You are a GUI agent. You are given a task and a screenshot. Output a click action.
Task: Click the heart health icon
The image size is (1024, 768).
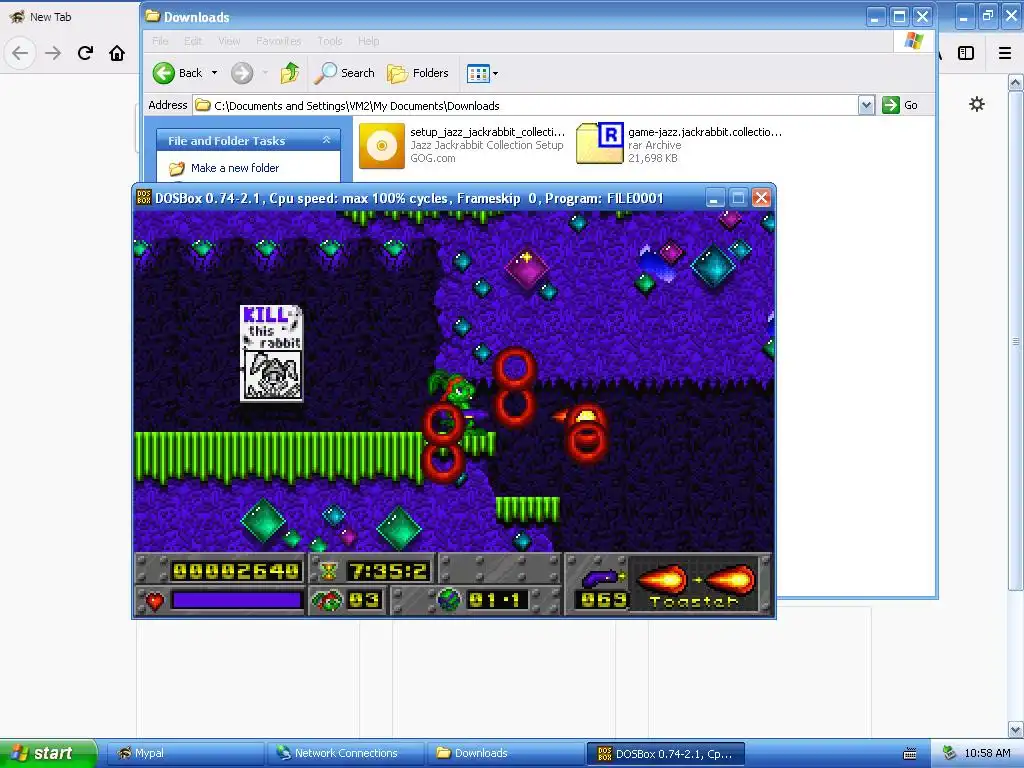tap(154, 600)
